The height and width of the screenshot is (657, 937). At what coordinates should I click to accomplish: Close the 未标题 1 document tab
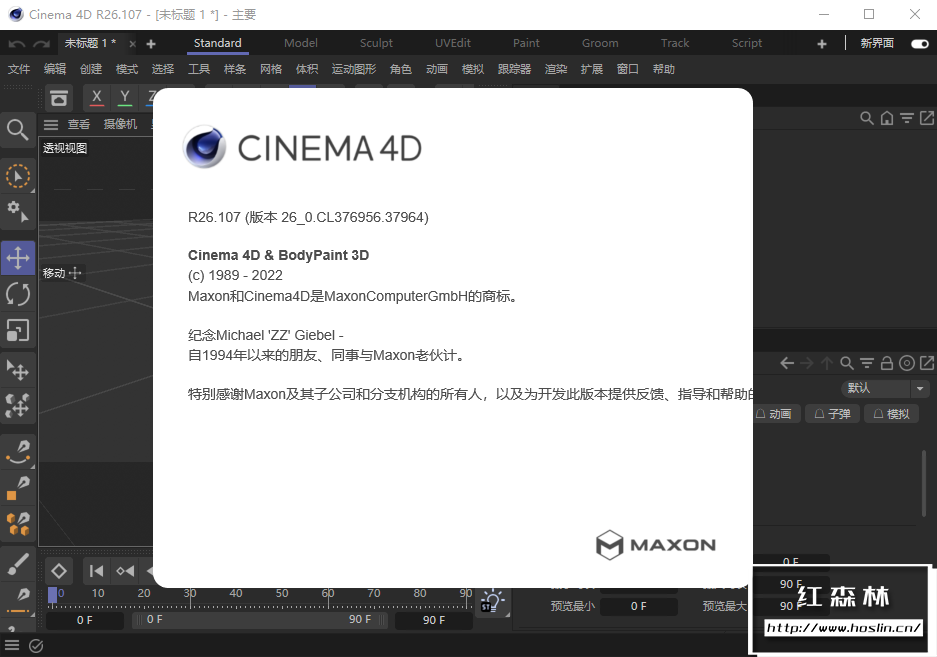click(x=133, y=44)
